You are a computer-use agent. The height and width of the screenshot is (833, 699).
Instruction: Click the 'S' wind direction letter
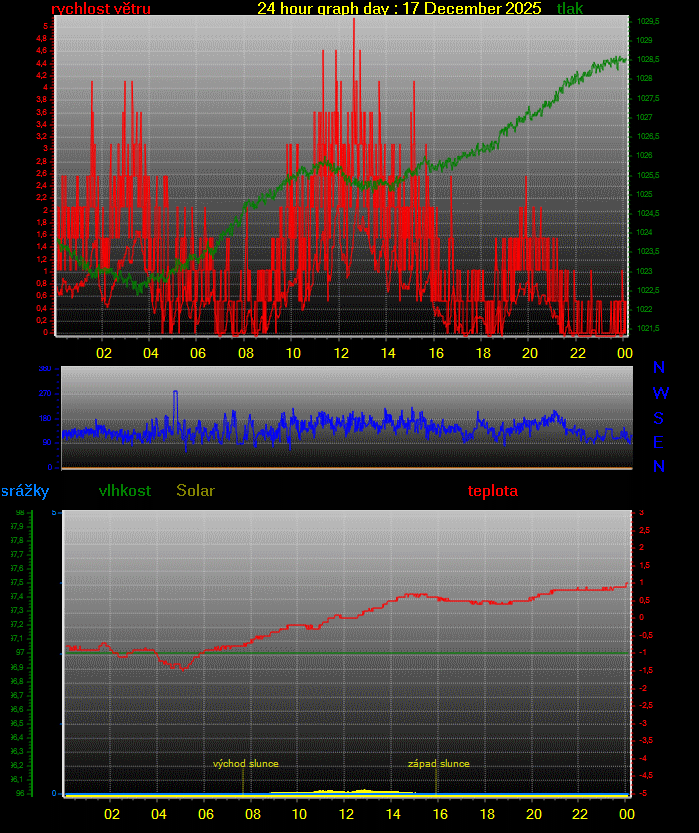[660, 417]
